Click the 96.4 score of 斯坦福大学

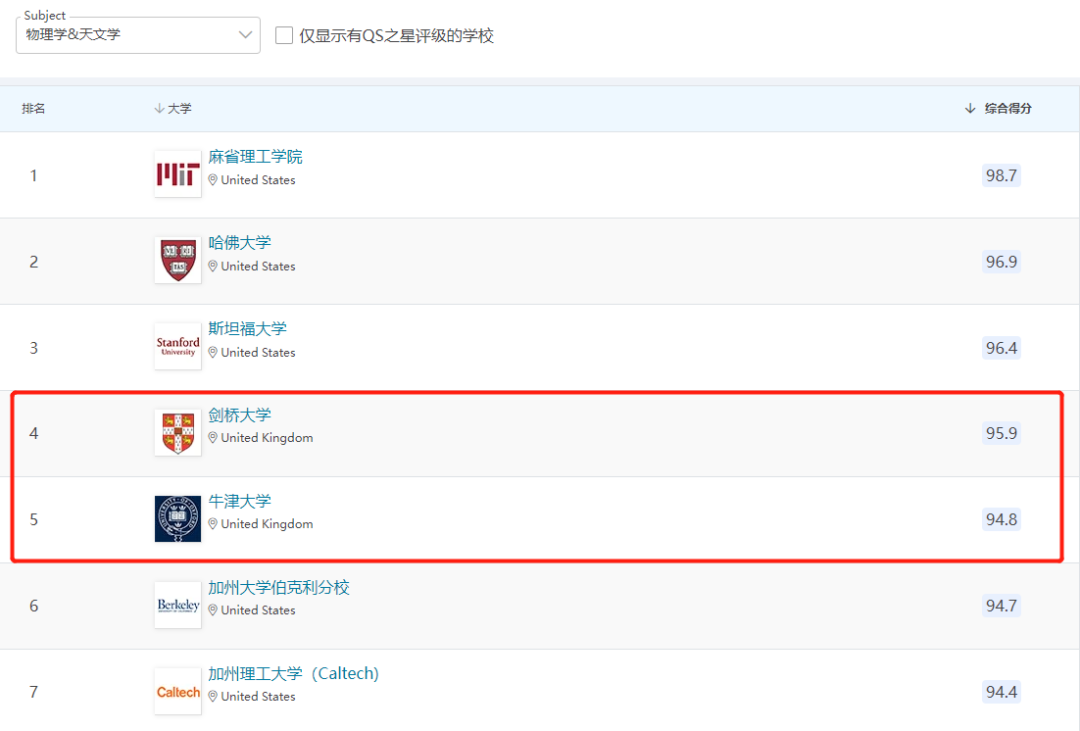click(1001, 347)
